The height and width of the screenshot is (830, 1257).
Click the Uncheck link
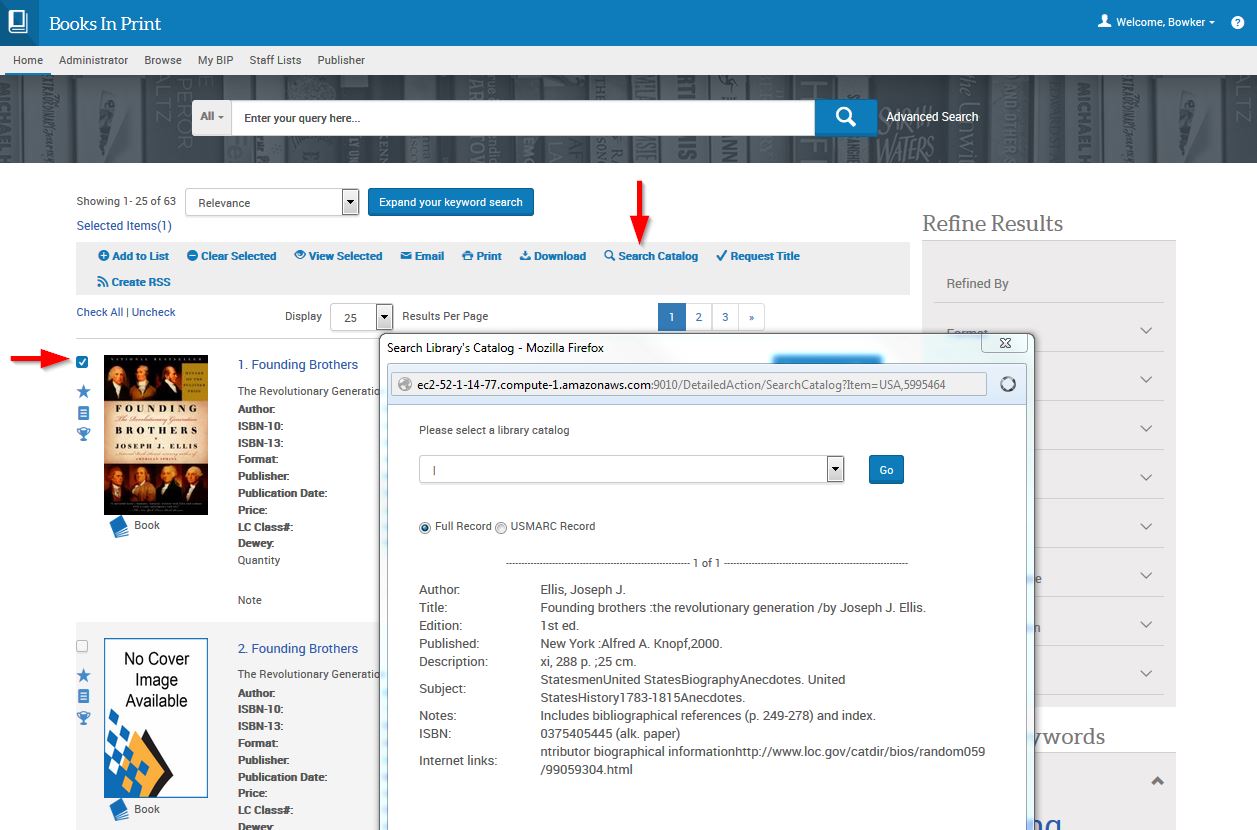click(154, 312)
